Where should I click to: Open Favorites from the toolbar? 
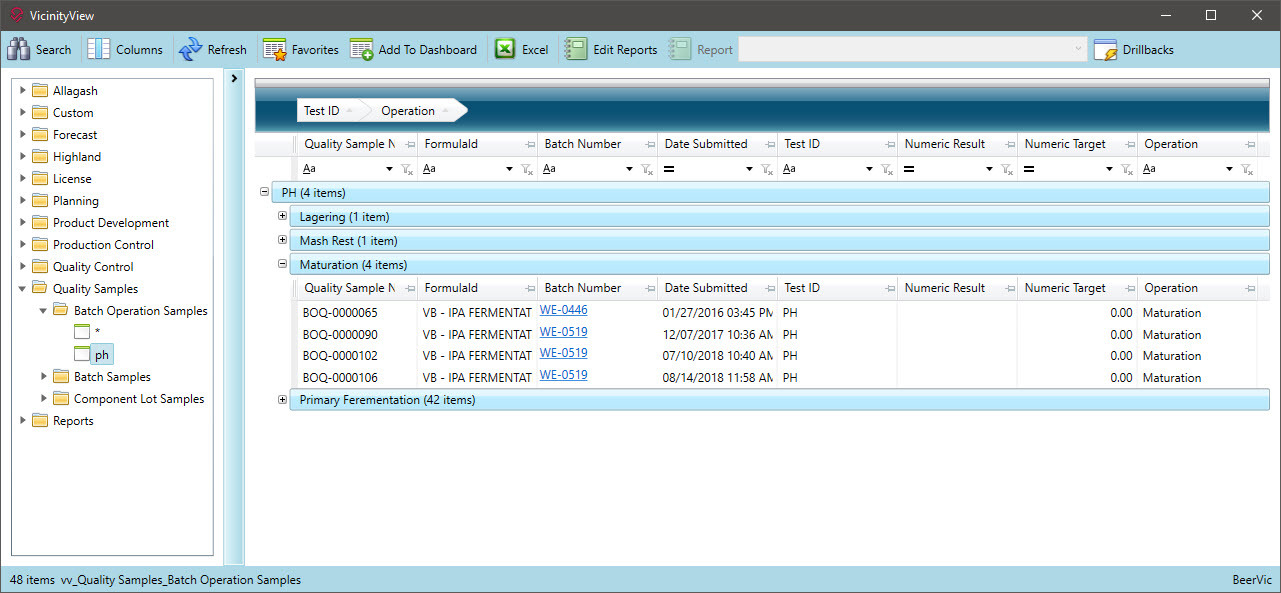coord(301,50)
